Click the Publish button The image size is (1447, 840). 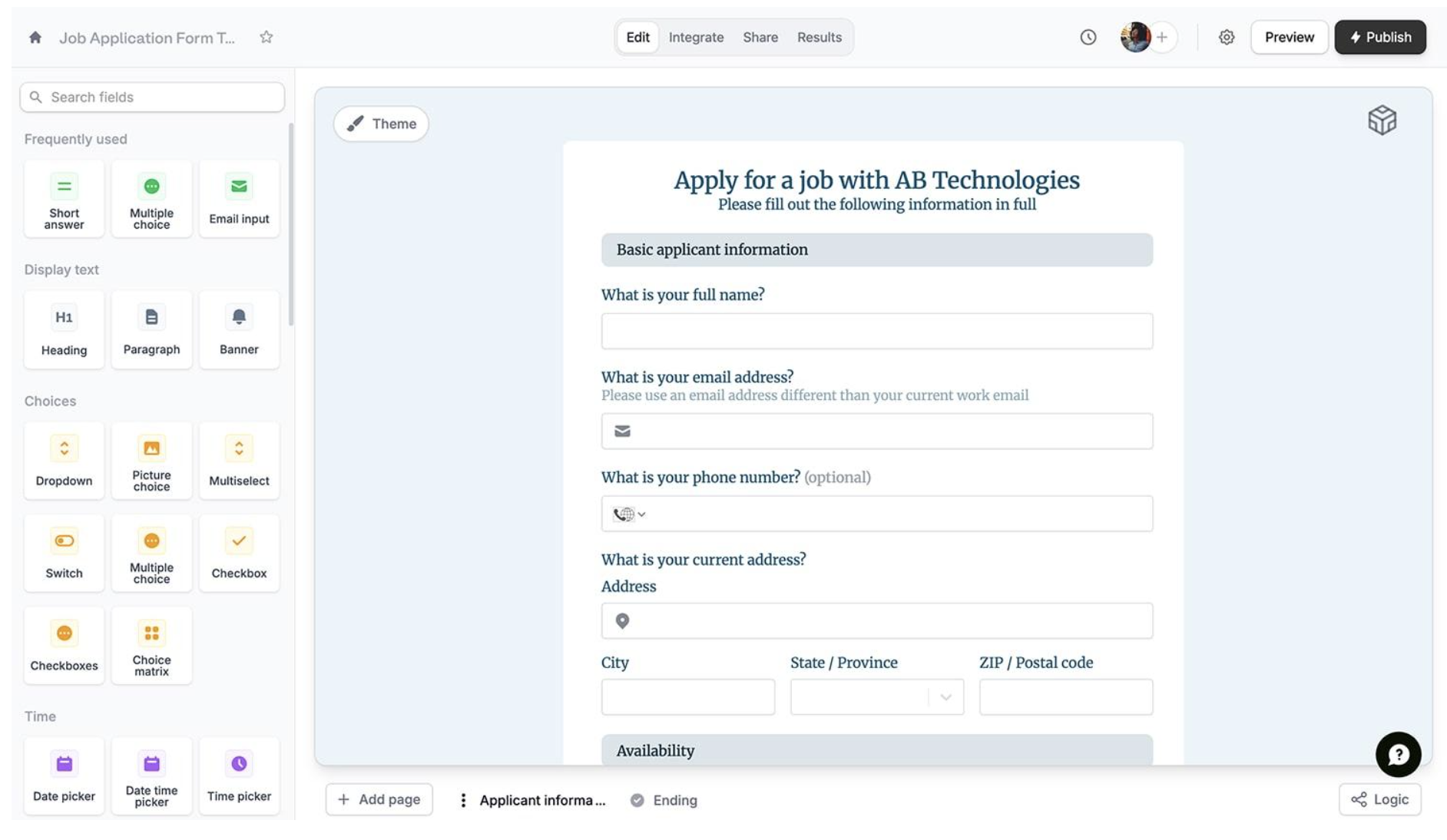coord(1379,37)
